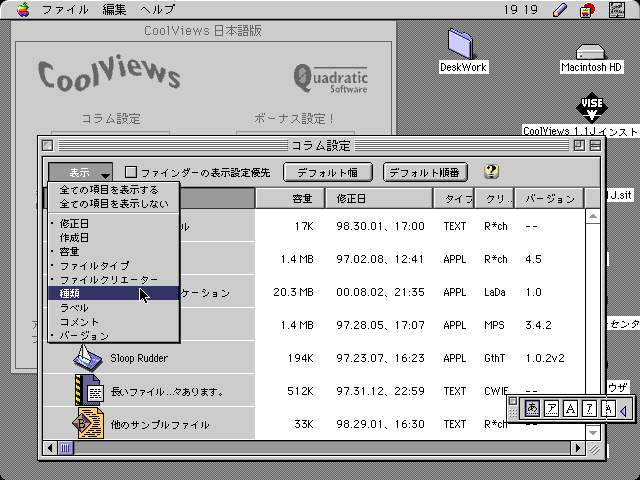Close the input method palette
640x480 pixels.
(513, 401)
